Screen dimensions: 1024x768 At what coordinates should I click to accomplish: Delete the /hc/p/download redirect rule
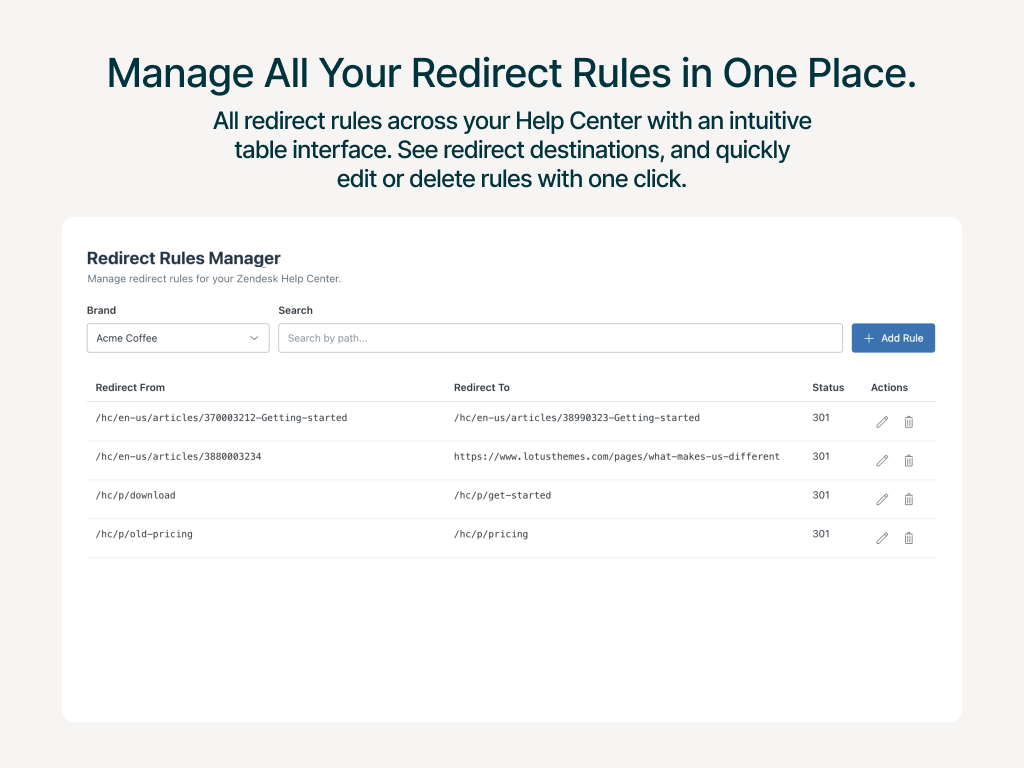pos(908,499)
